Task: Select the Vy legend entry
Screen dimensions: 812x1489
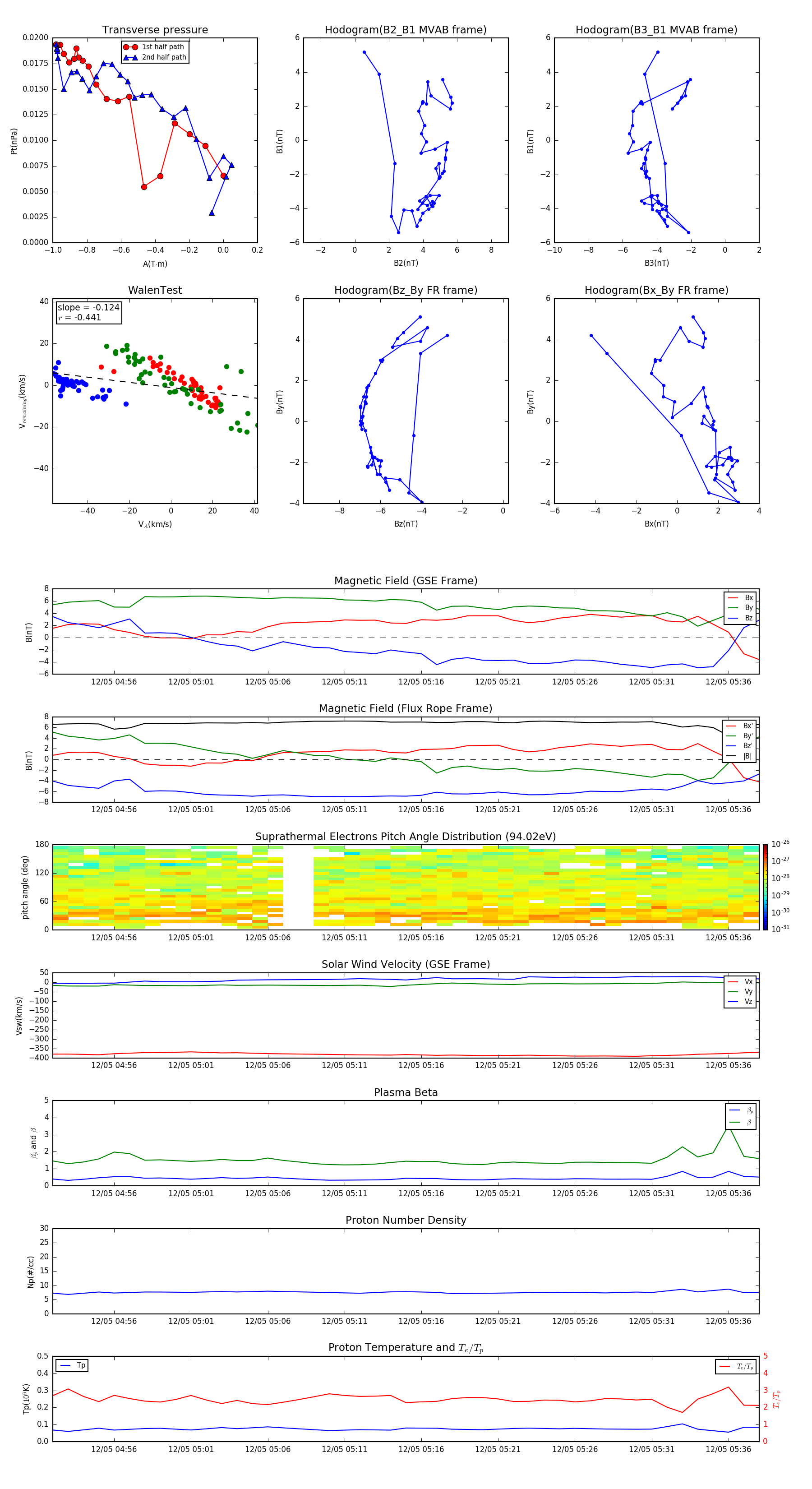Action: (740, 991)
